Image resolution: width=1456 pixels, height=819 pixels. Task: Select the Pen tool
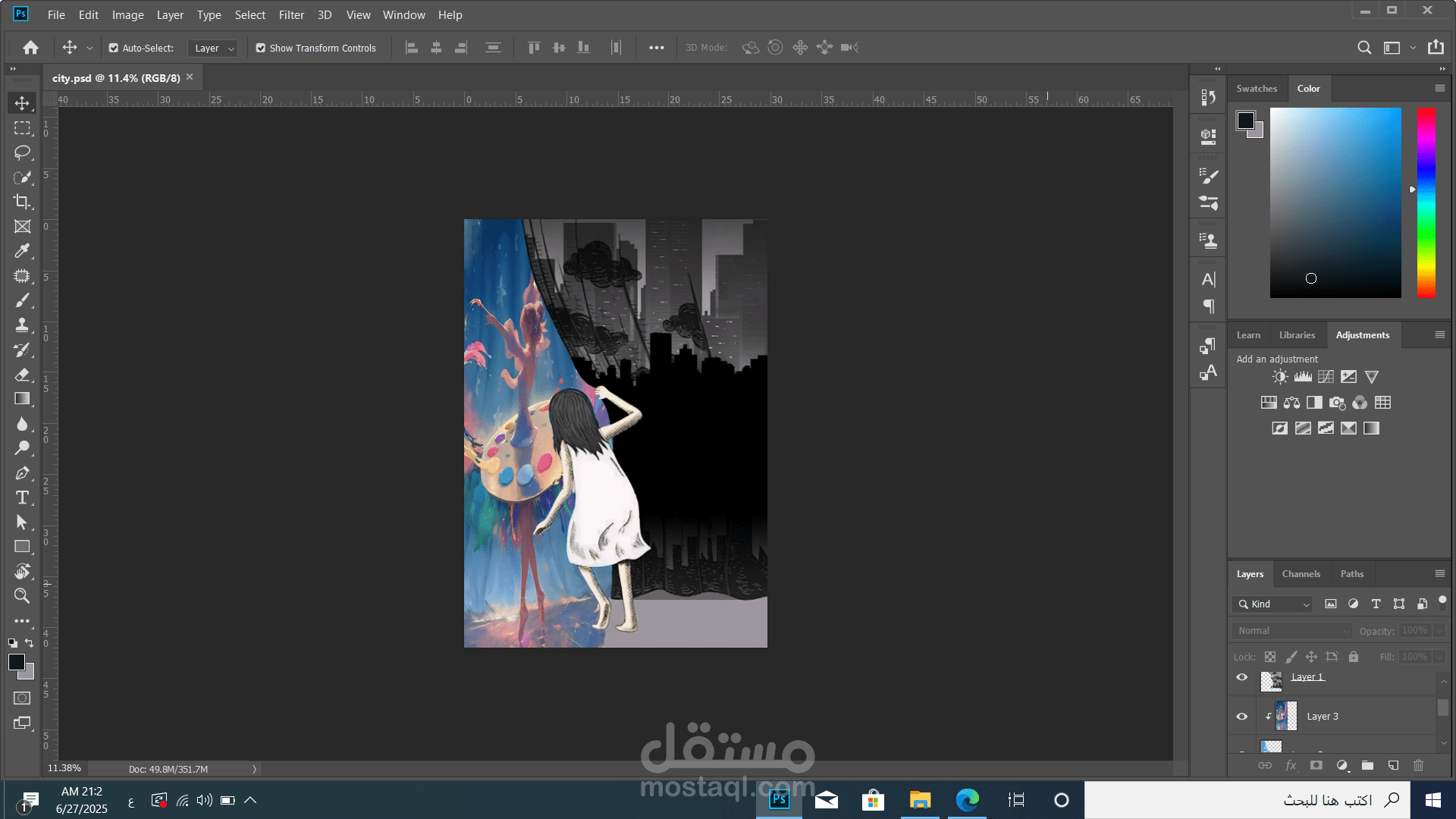22,473
